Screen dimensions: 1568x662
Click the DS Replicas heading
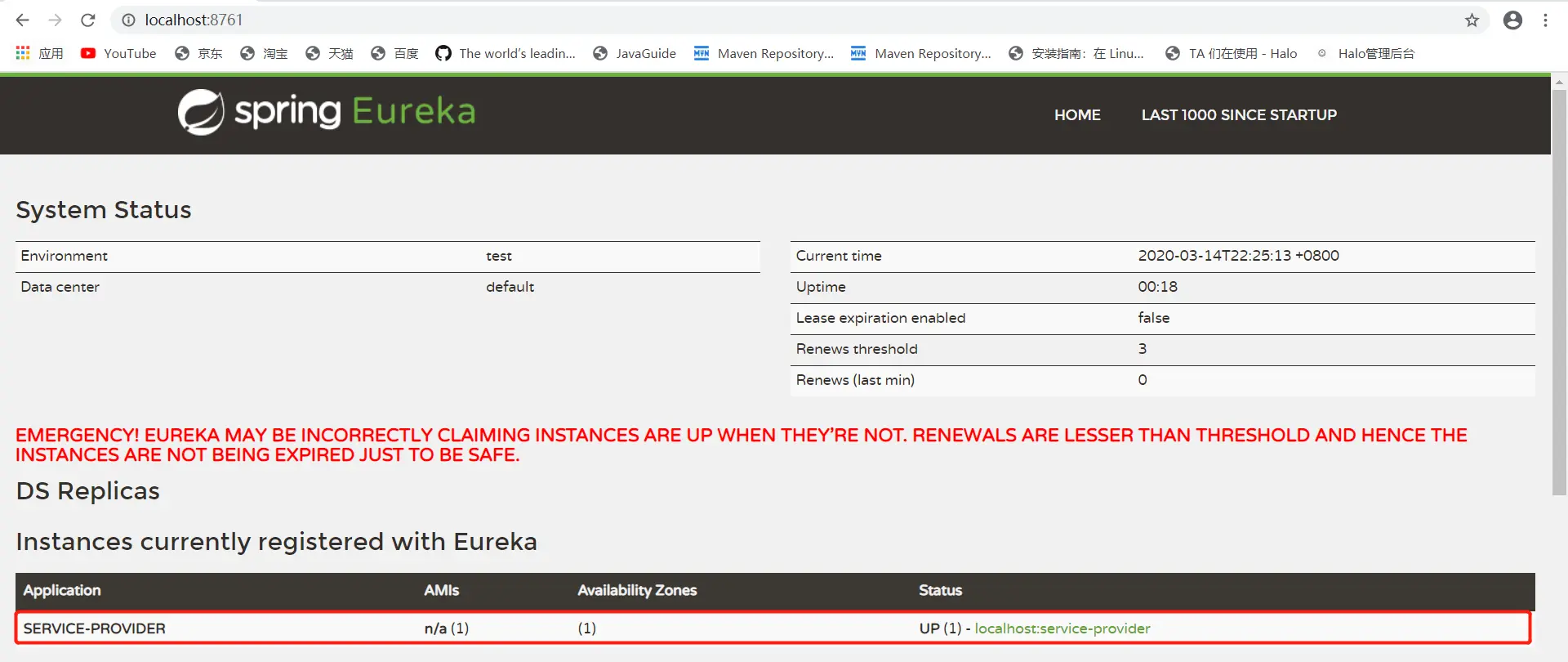[x=87, y=491]
